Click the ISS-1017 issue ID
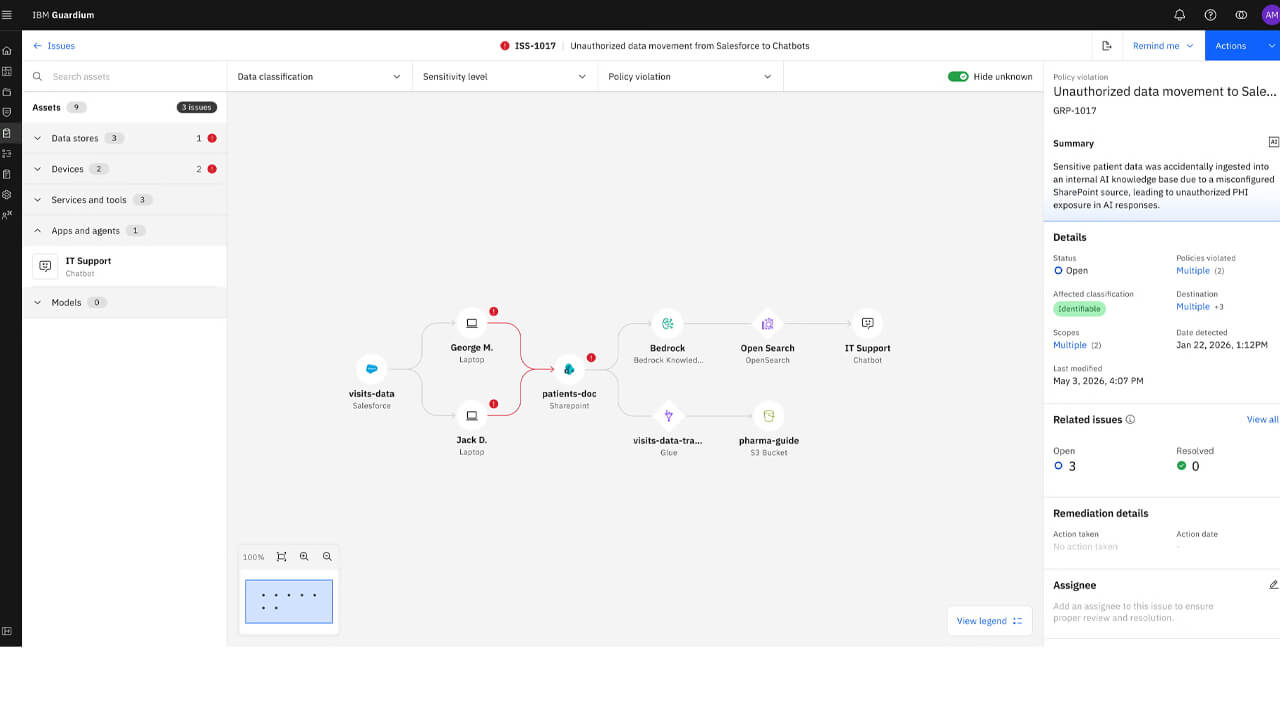Viewport: 1280px width, 720px height. point(535,46)
